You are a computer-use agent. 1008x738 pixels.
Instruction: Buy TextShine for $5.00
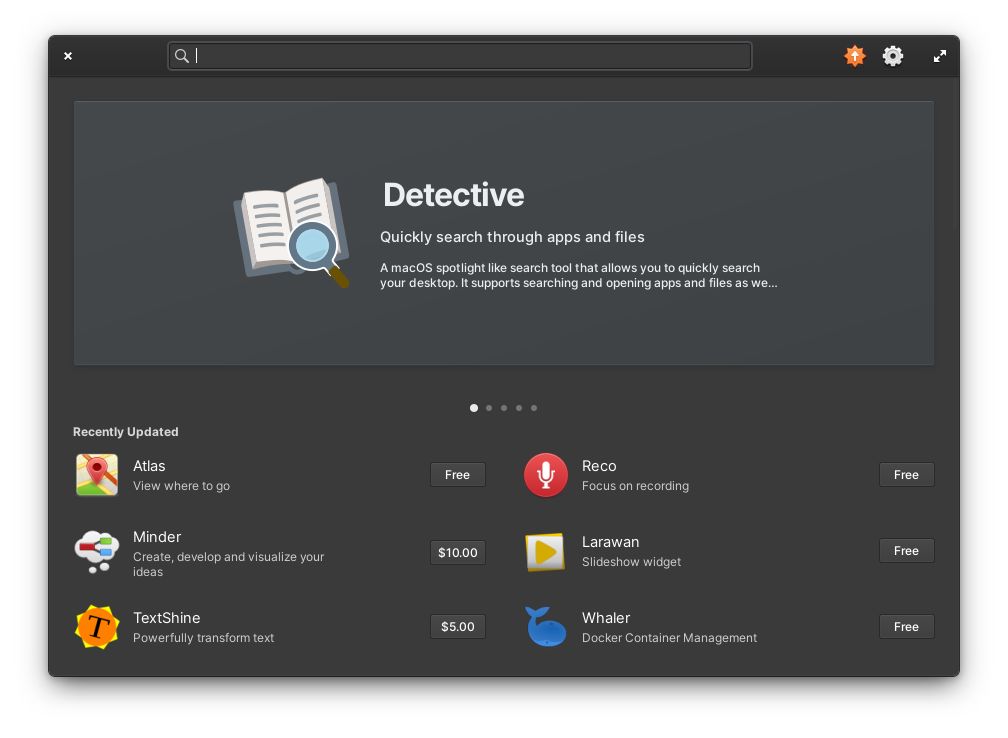[x=457, y=626]
